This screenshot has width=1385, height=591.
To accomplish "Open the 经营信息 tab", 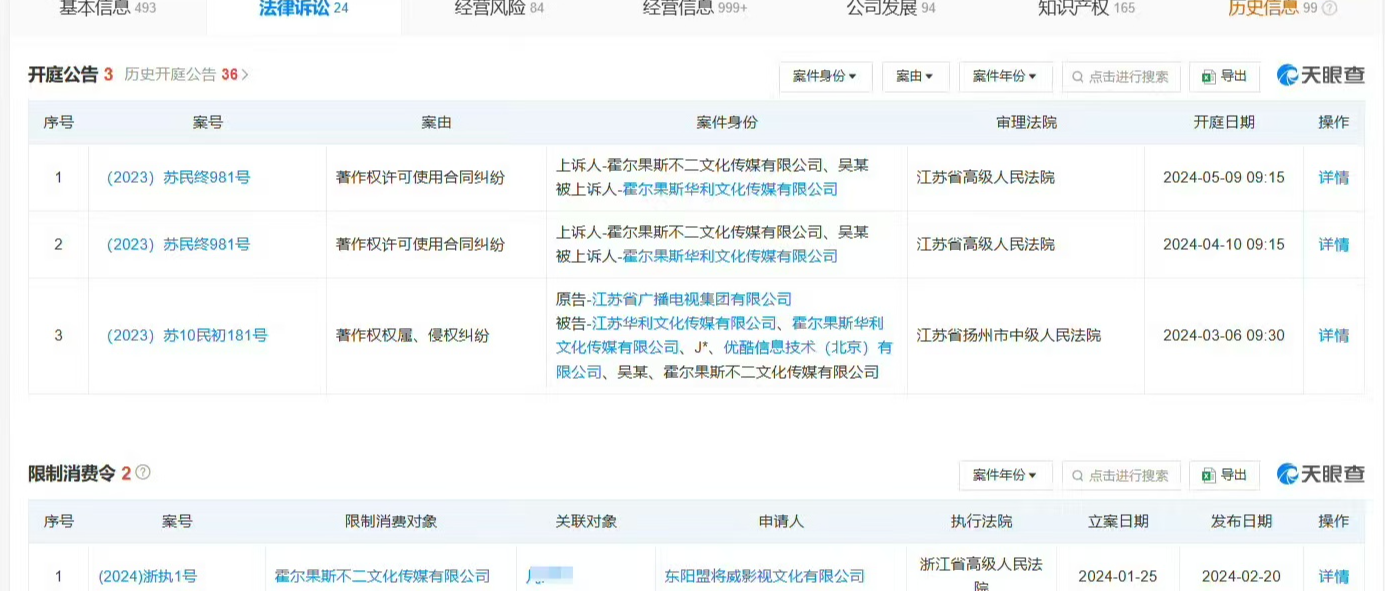I will 695,8.
